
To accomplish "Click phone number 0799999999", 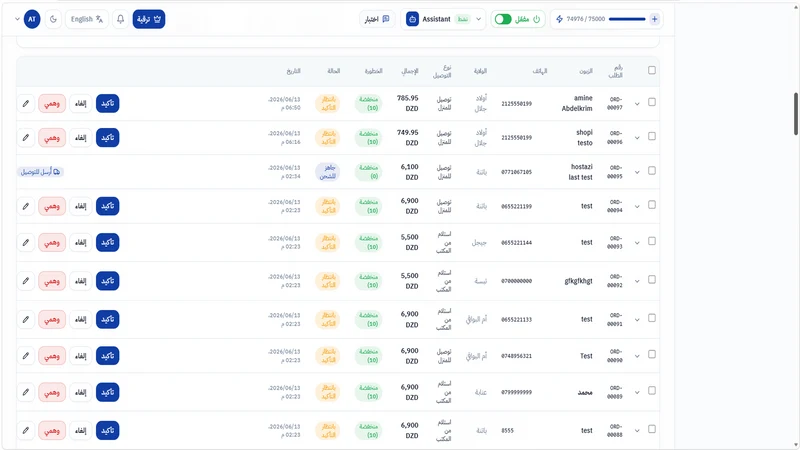I will 516,392.
